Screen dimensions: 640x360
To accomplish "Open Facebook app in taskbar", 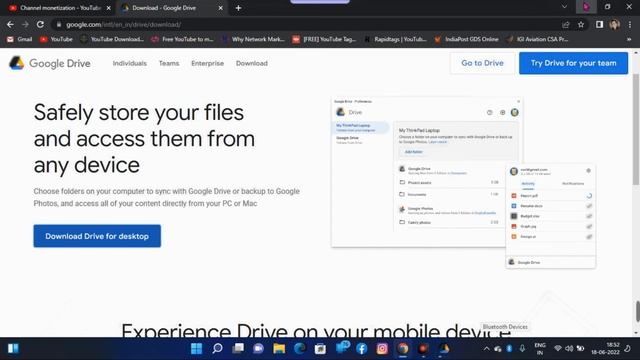I will (x=362, y=348).
